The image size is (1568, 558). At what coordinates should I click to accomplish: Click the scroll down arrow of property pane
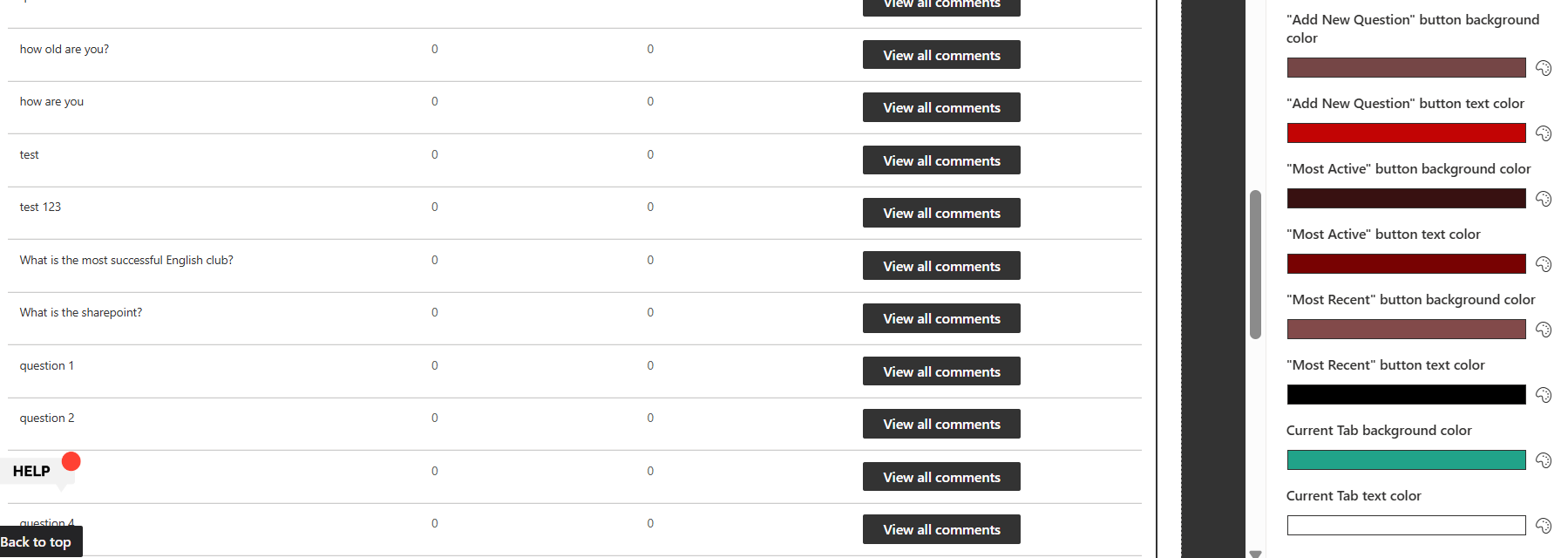click(1255, 554)
